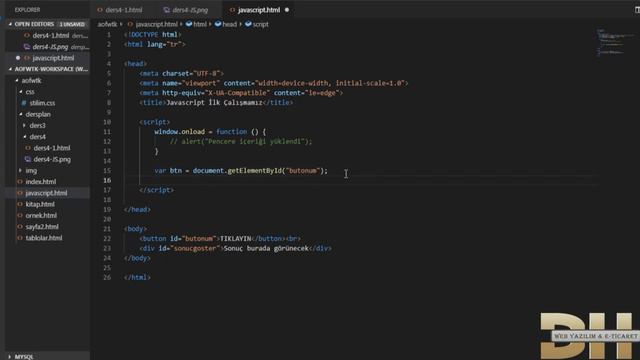Screen dimensions: 640x360
Task: Click the HTML file icon beside index.html
Action: [20, 182]
